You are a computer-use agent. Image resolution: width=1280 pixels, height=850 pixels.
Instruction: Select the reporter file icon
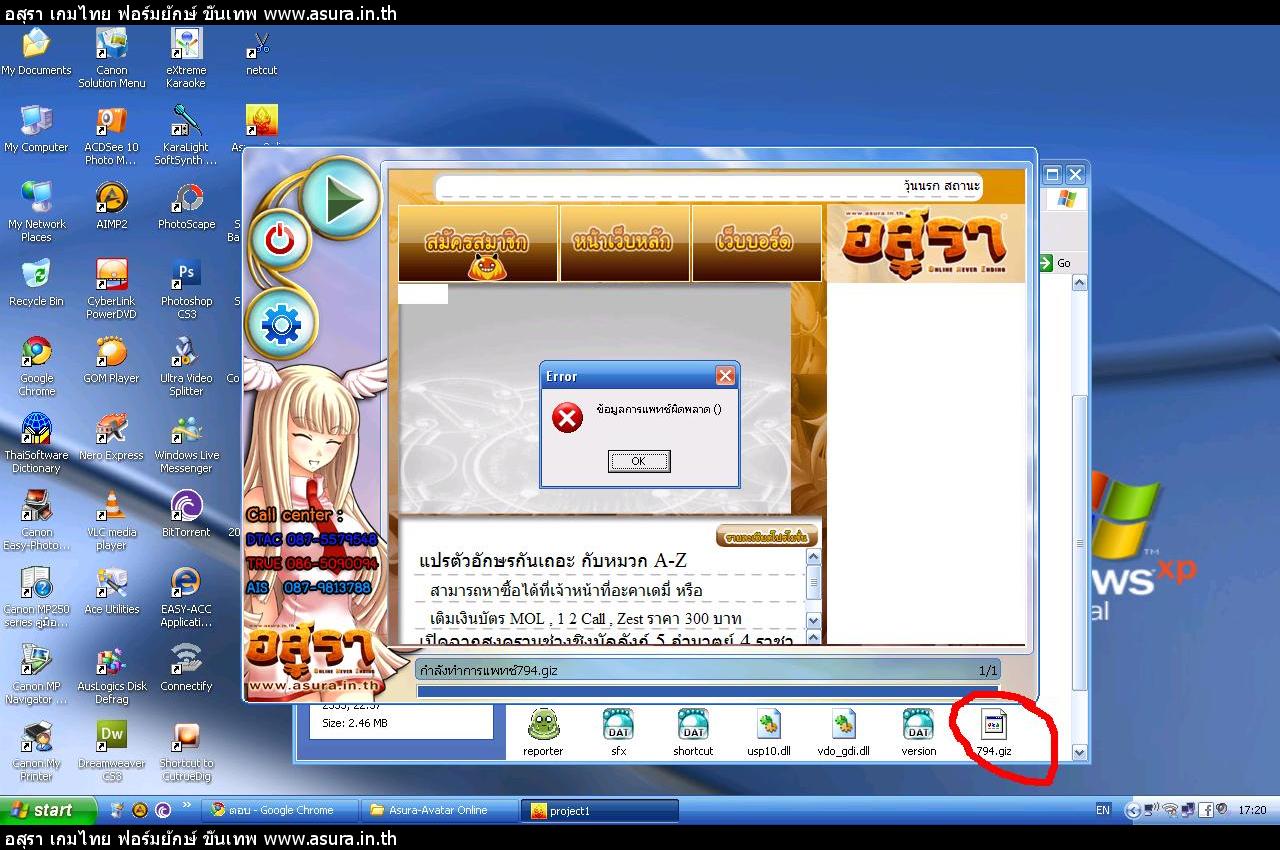[x=543, y=730]
